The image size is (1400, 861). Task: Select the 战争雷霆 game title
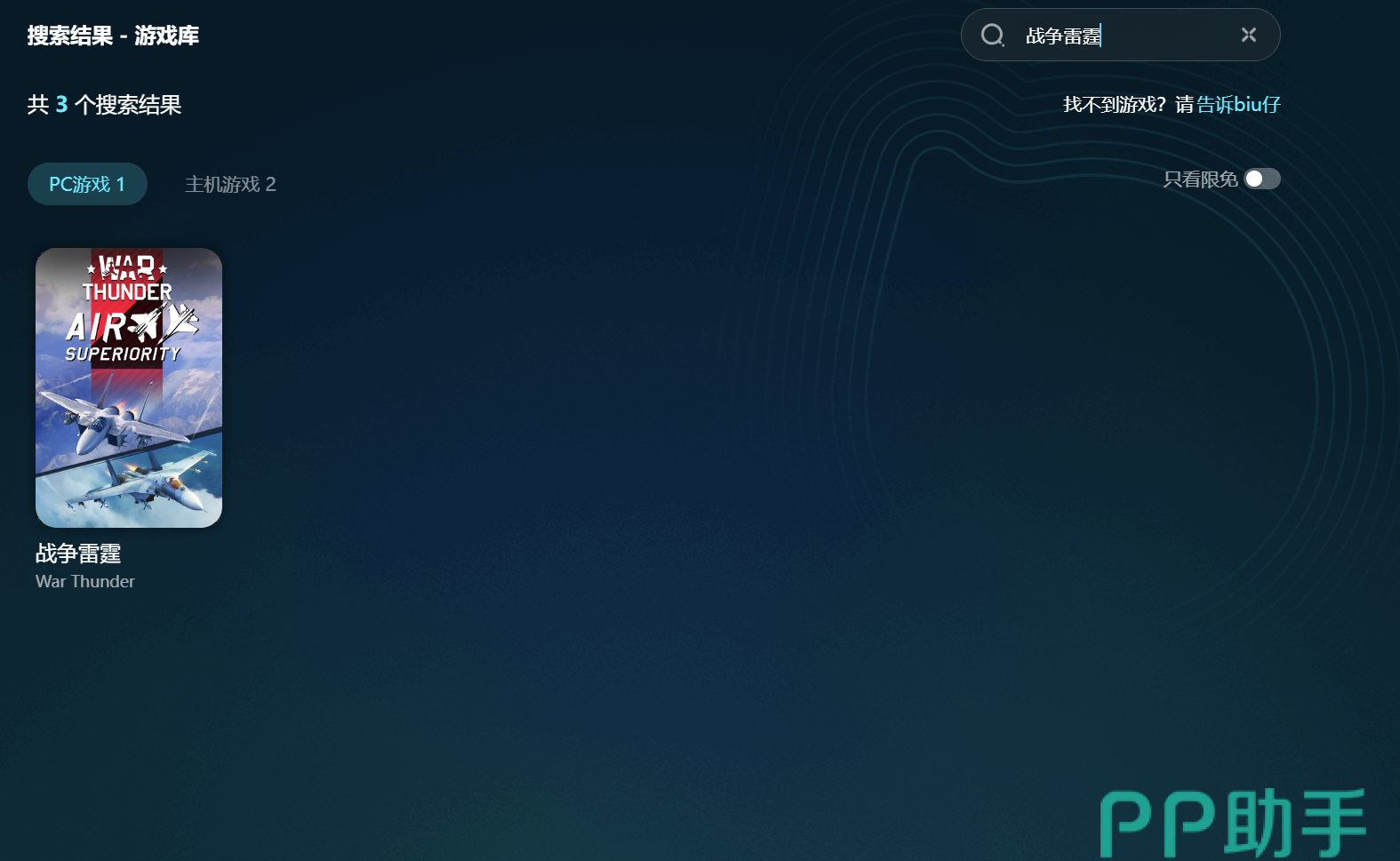pyautogui.click(x=78, y=554)
